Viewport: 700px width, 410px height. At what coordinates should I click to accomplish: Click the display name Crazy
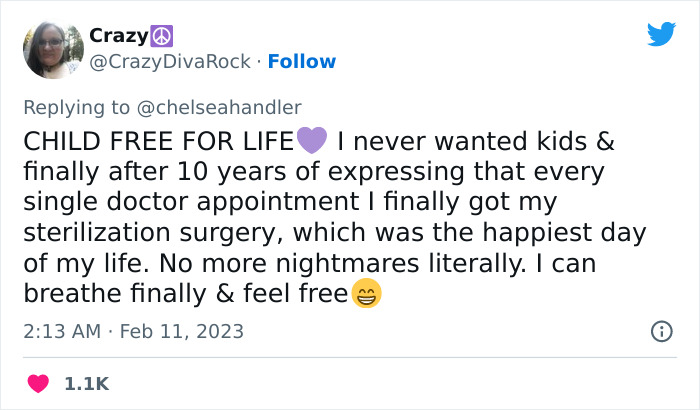[119, 35]
